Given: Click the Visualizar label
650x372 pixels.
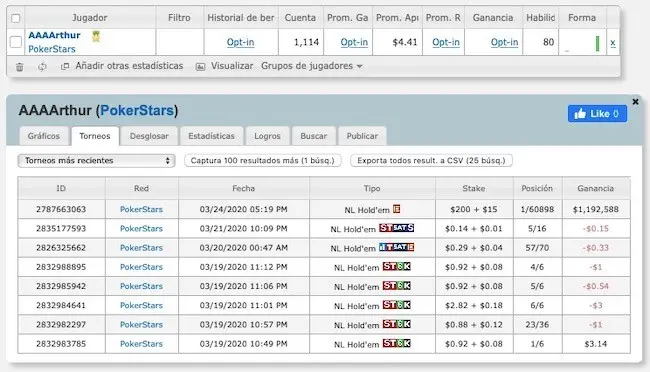Looking at the screenshot, I should tap(232, 66).
